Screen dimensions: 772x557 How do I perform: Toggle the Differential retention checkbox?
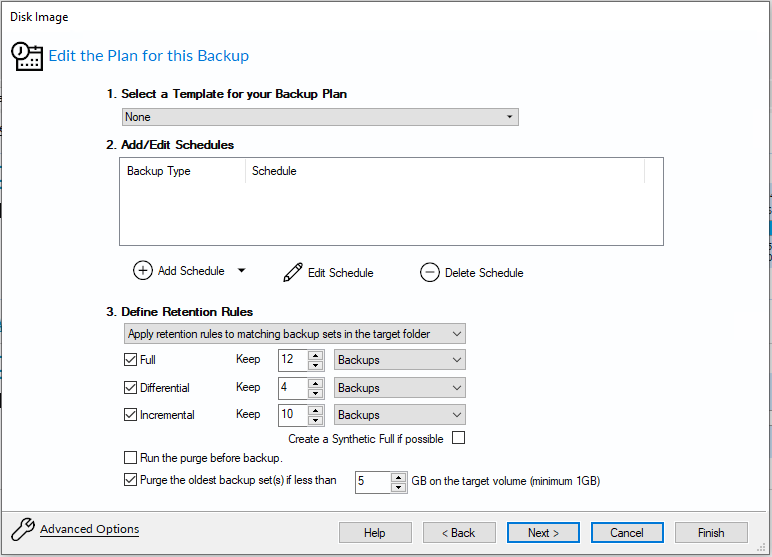(x=131, y=388)
